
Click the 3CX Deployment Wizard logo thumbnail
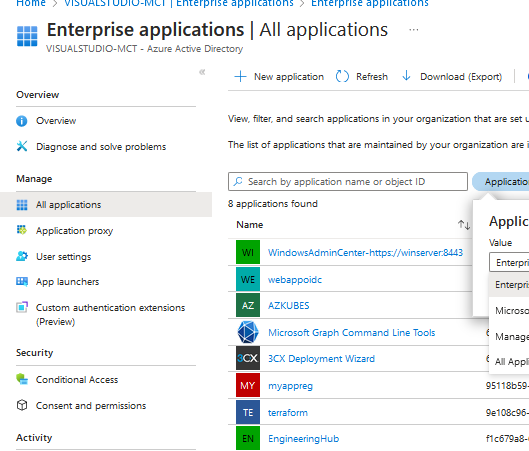click(248, 358)
